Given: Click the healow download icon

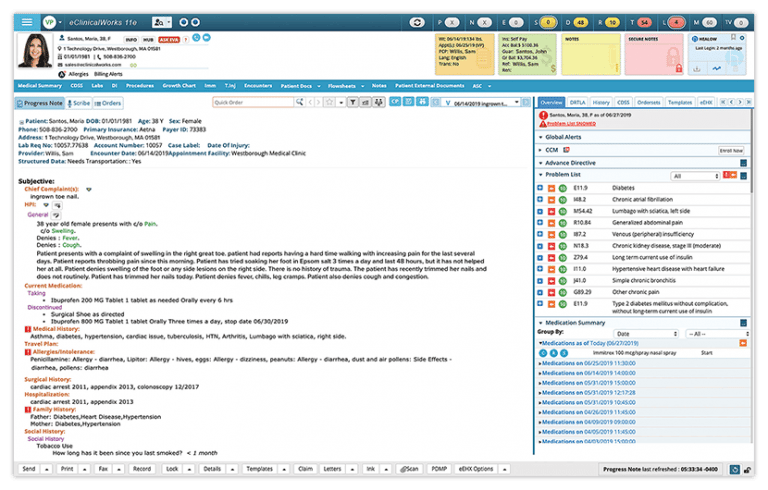Looking at the screenshot, I should [696, 69].
